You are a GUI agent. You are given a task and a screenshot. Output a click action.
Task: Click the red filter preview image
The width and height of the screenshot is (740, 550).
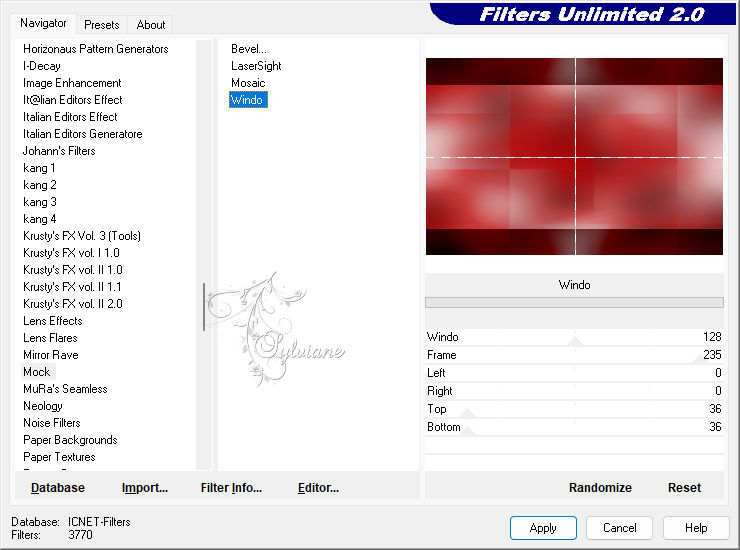pyautogui.click(x=574, y=156)
